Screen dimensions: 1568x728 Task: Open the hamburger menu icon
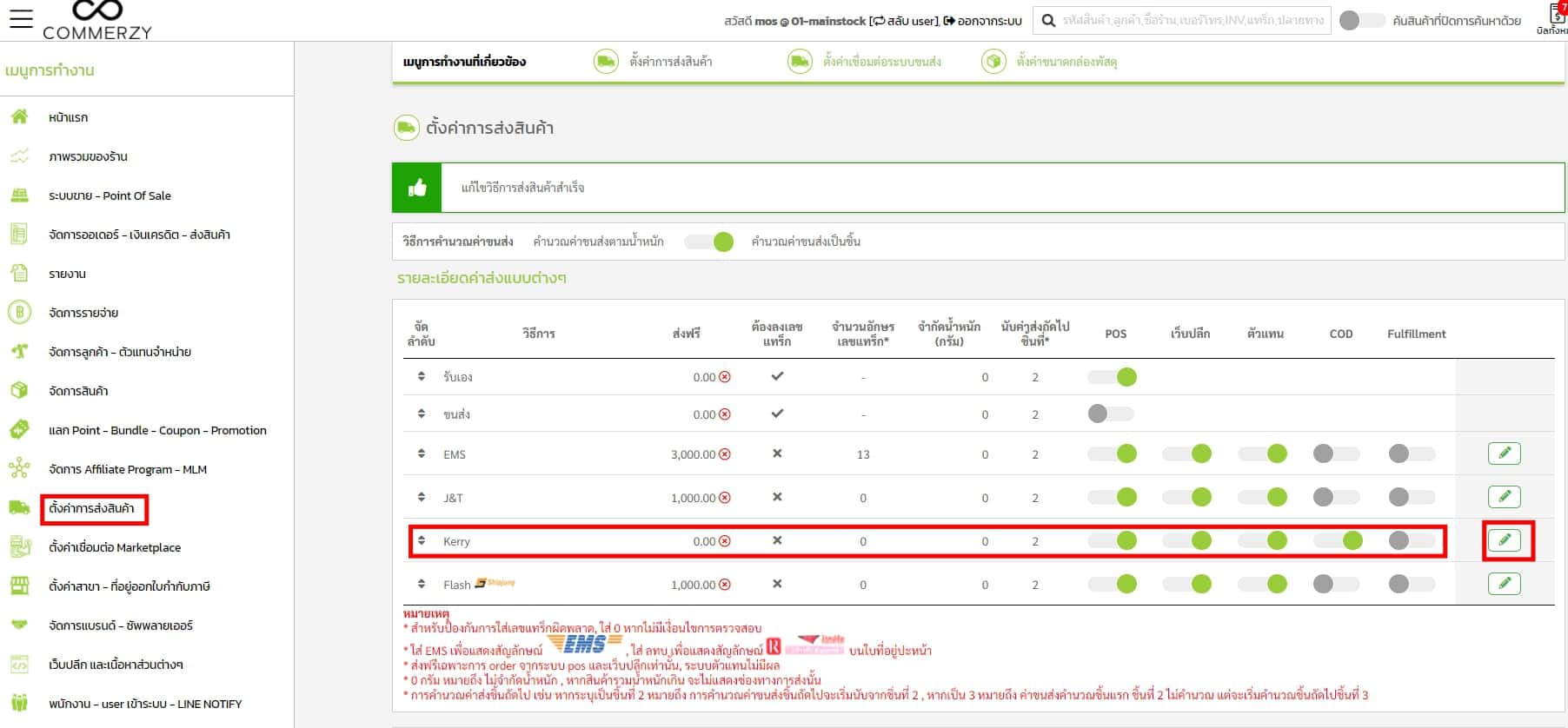pyautogui.click(x=21, y=18)
